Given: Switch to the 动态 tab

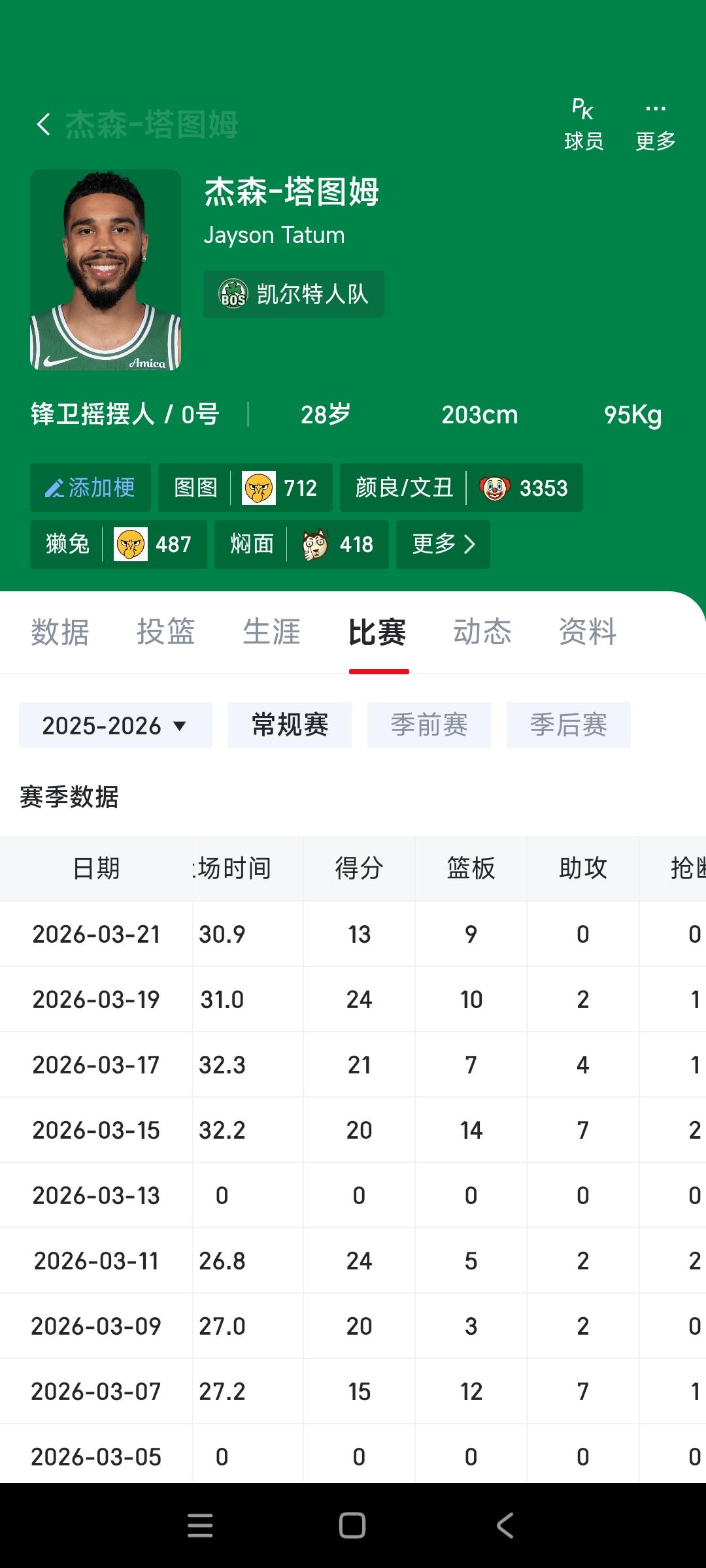Looking at the screenshot, I should coord(482,632).
